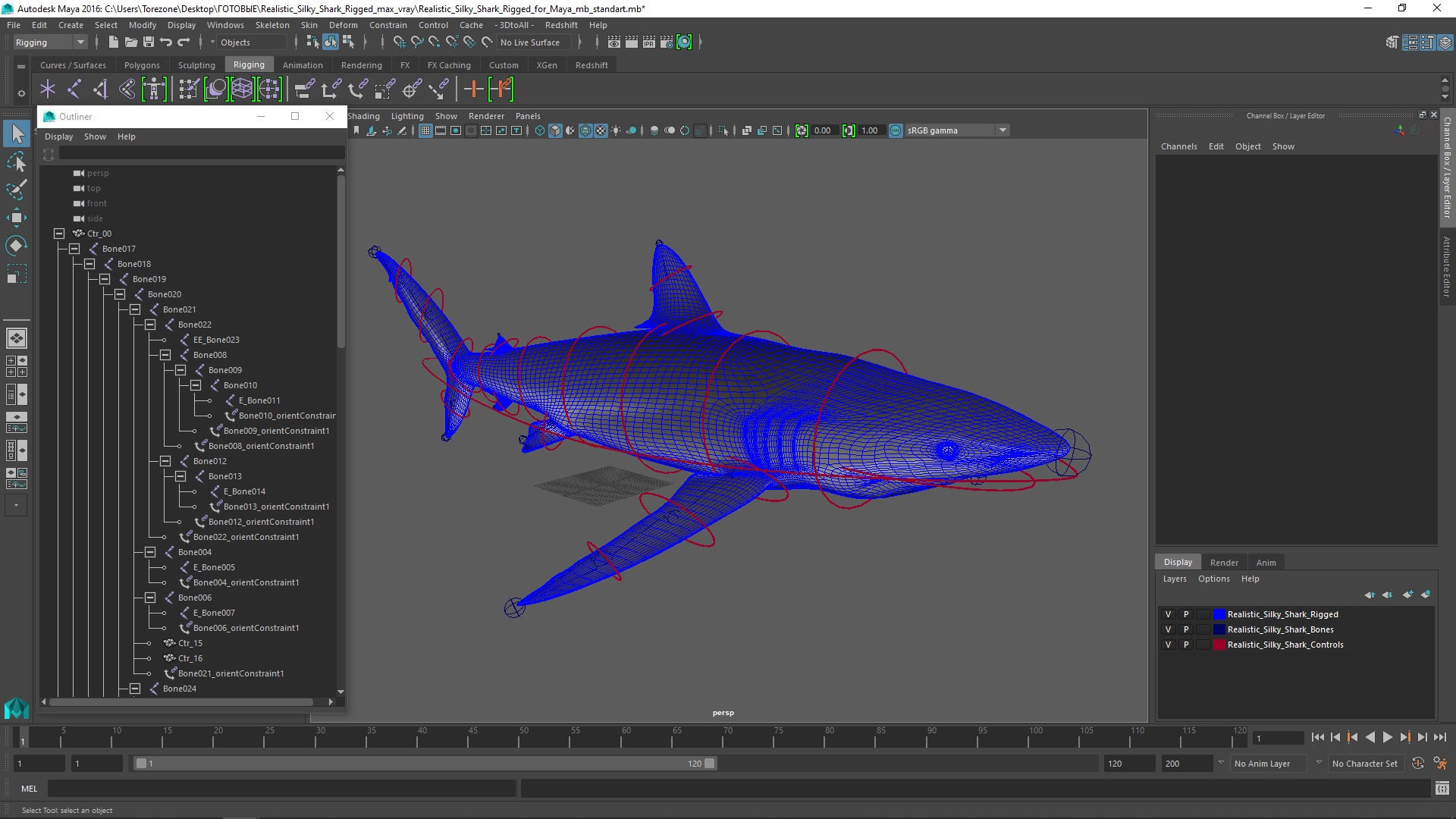Open the sRGB gamma view transform dropdown
The width and height of the screenshot is (1456, 819).
click(957, 130)
